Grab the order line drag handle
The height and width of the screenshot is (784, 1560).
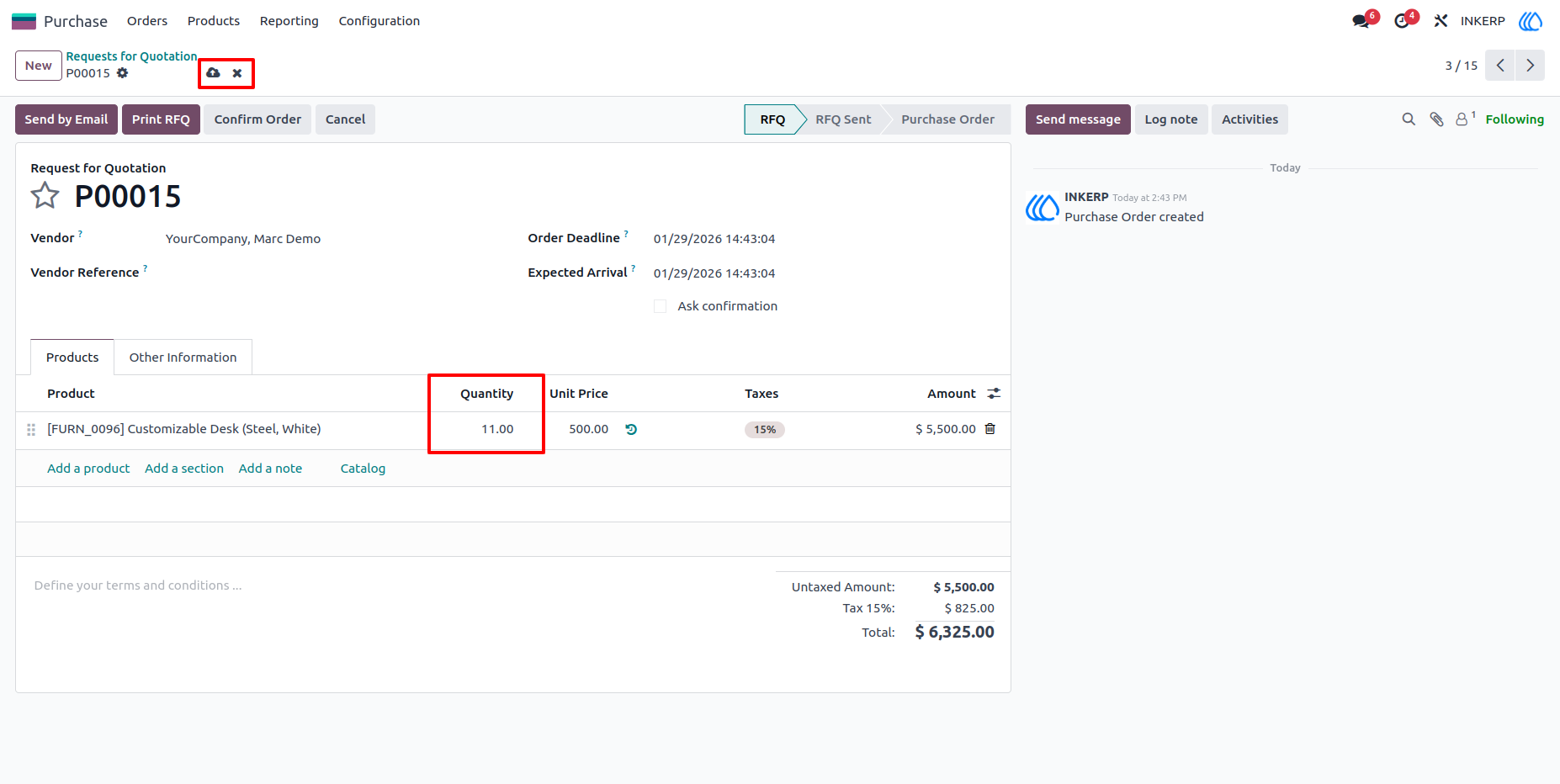pyautogui.click(x=31, y=429)
